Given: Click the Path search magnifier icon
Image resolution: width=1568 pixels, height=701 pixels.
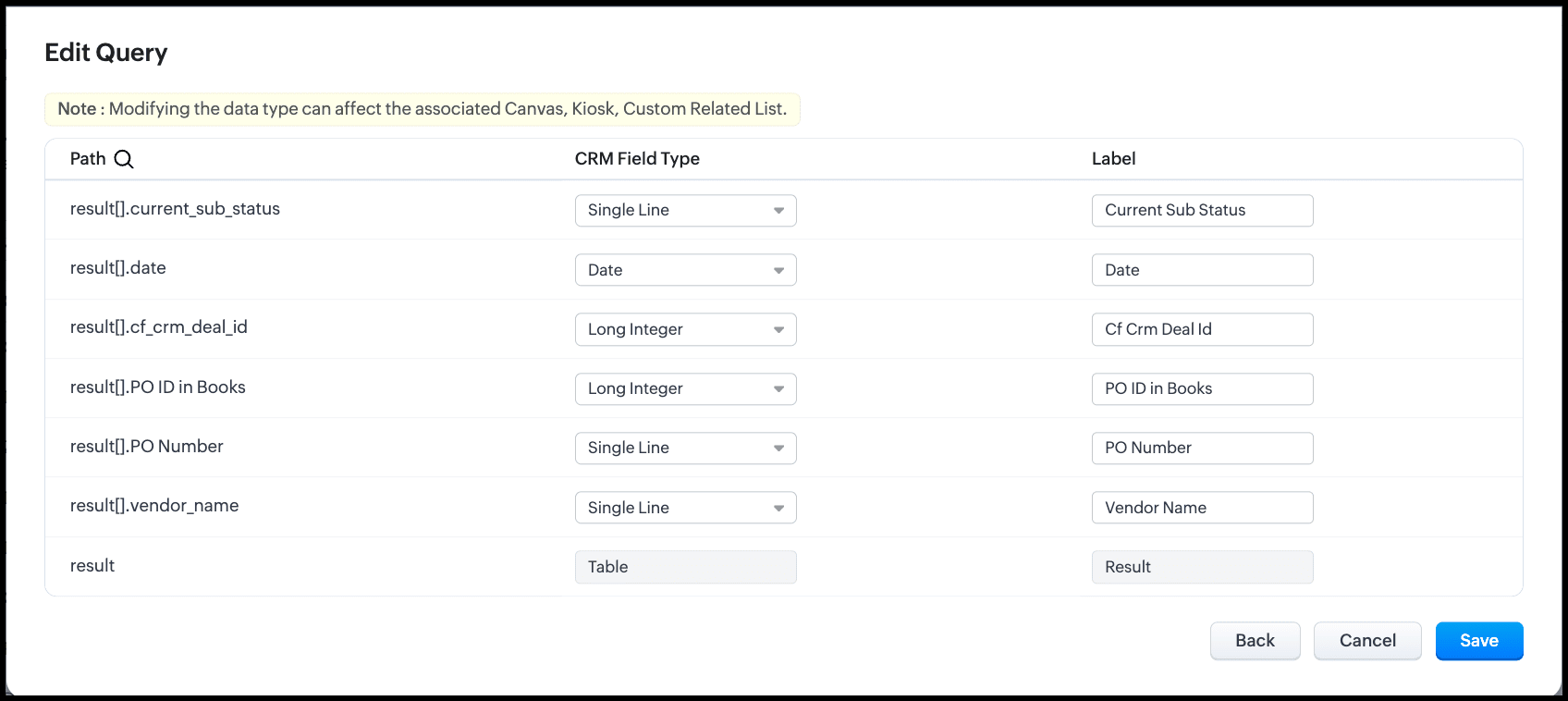Looking at the screenshot, I should pyautogui.click(x=124, y=159).
